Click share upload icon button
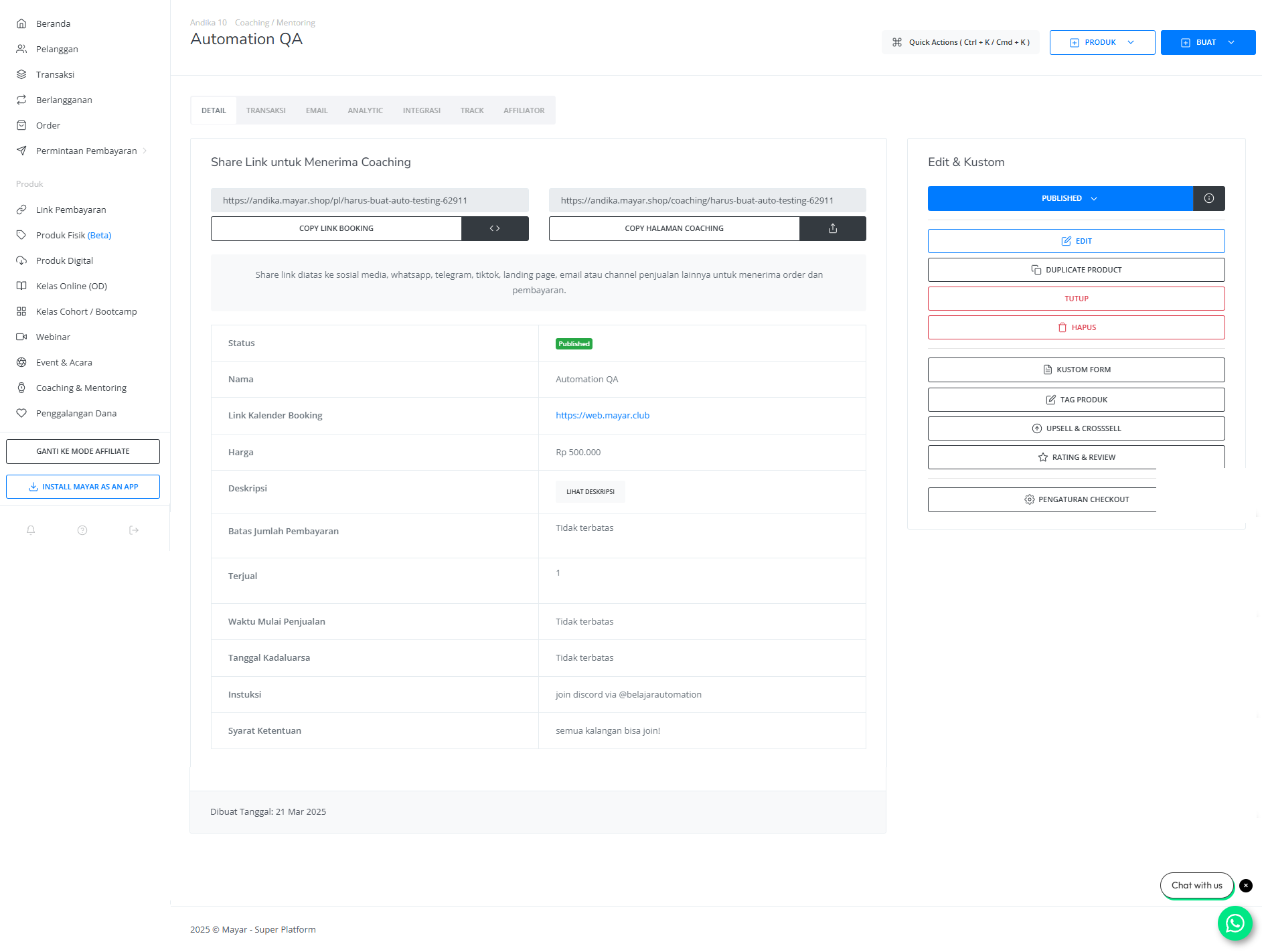1262x952 pixels. point(833,228)
